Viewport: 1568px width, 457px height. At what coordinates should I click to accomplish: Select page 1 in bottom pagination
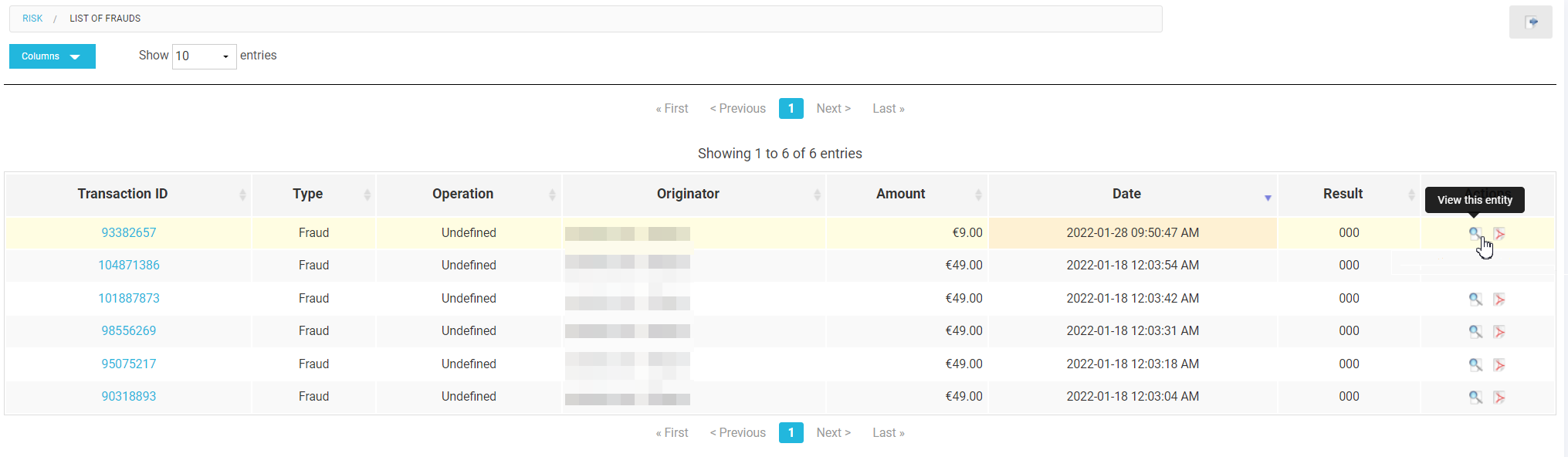[x=791, y=433]
